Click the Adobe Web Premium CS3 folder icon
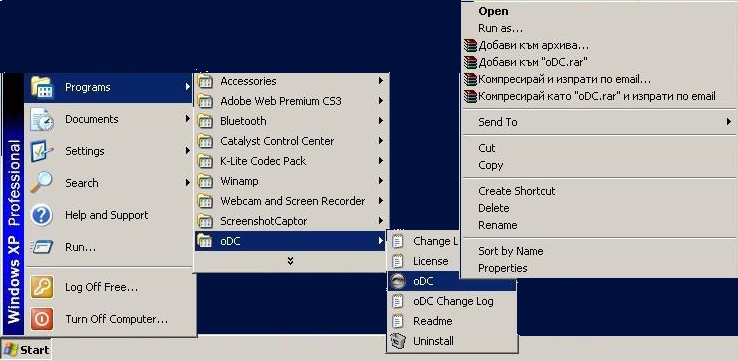 click(x=205, y=101)
